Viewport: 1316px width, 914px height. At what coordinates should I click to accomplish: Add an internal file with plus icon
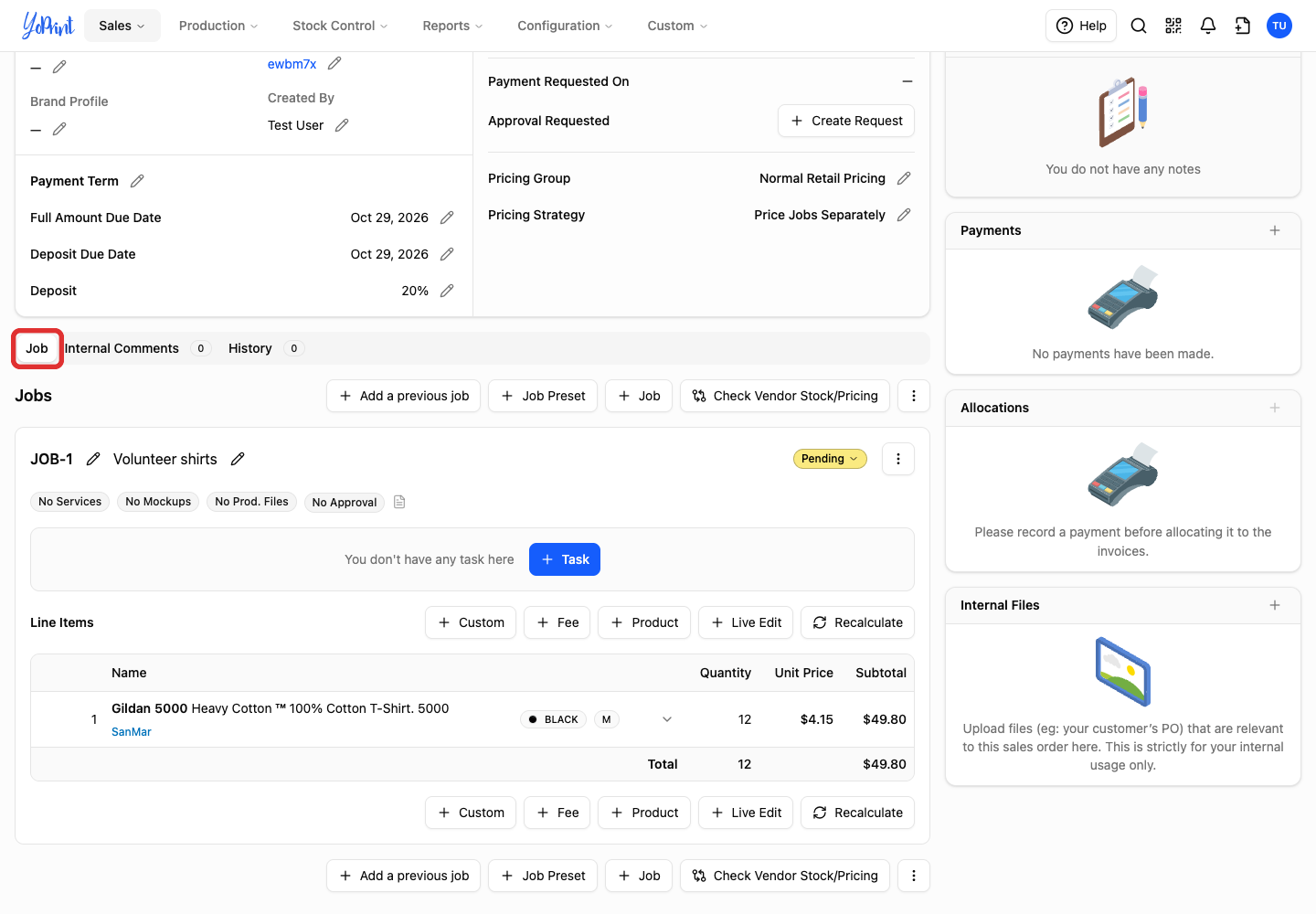(x=1275, y=605)
